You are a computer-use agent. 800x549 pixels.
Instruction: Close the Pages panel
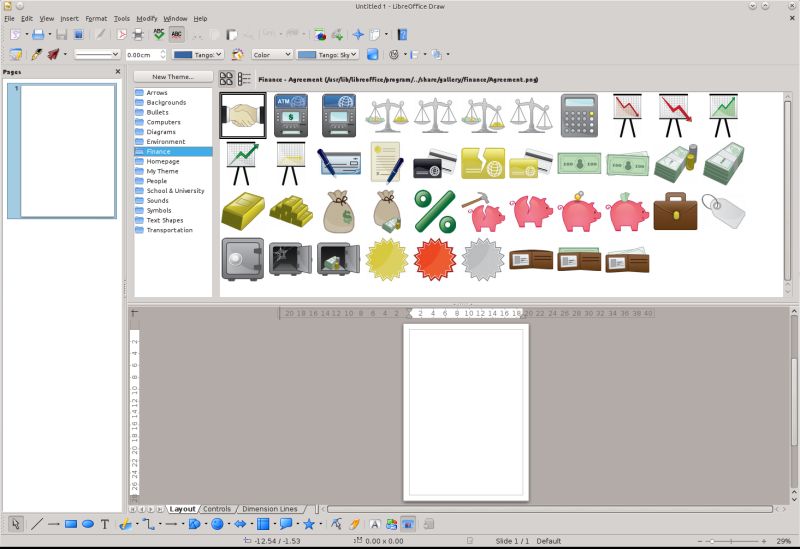118,72
